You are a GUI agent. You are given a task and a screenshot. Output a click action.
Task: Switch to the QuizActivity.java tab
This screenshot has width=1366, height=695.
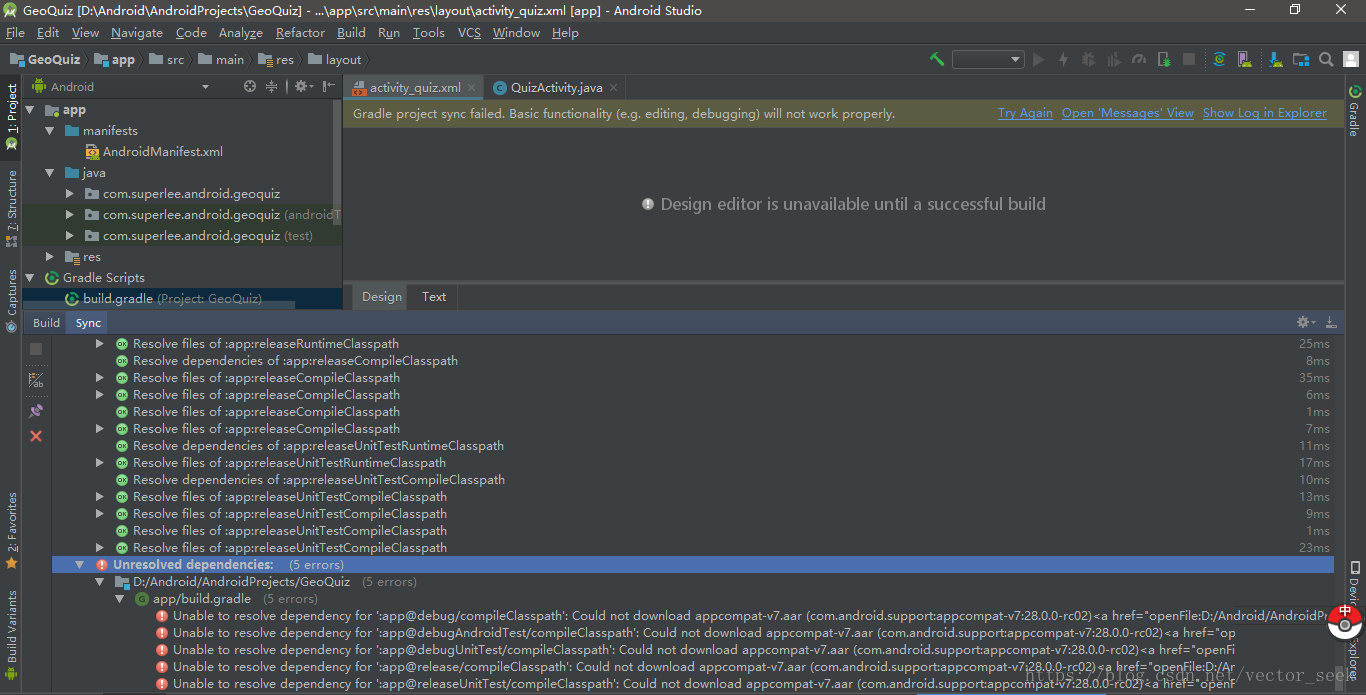pos(556,88)
